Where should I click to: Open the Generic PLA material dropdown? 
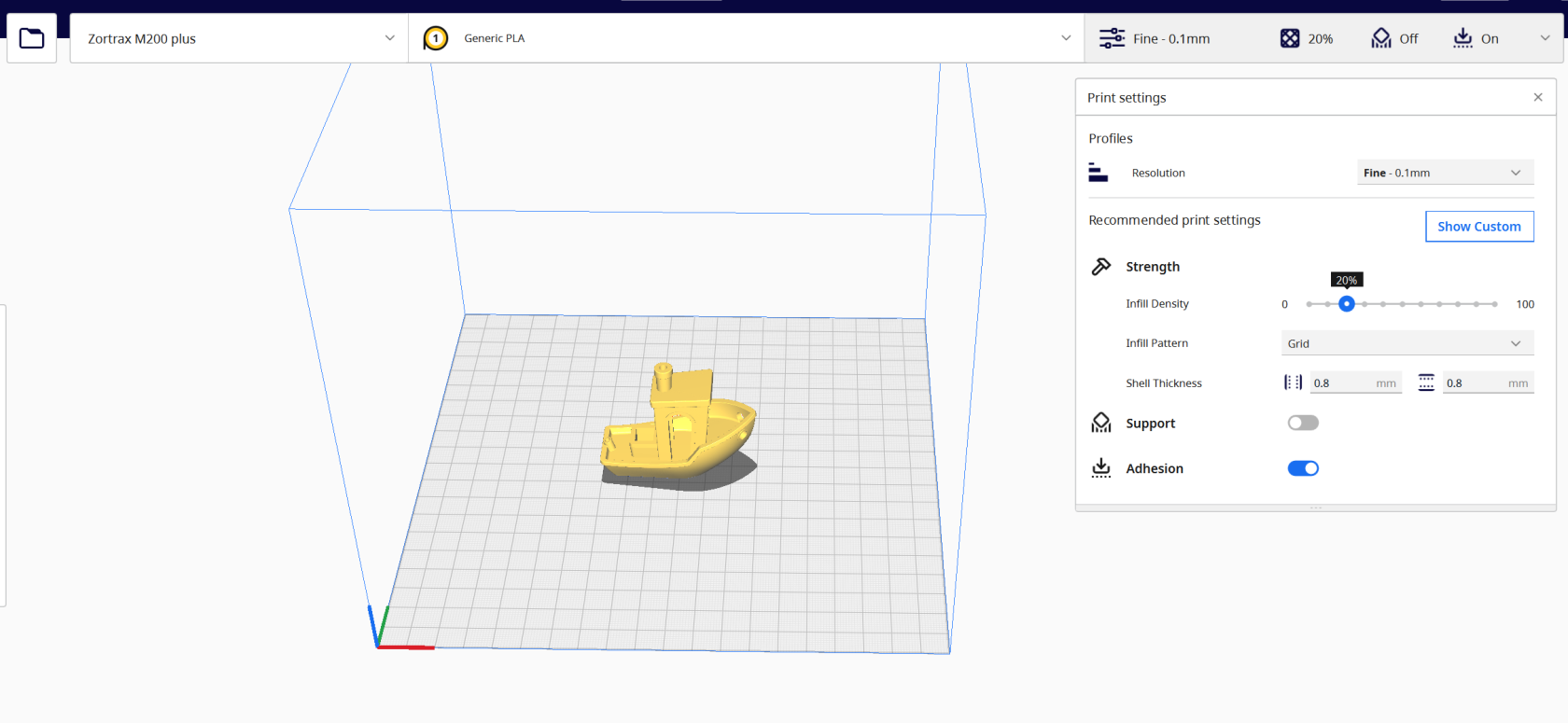point(747,38)
